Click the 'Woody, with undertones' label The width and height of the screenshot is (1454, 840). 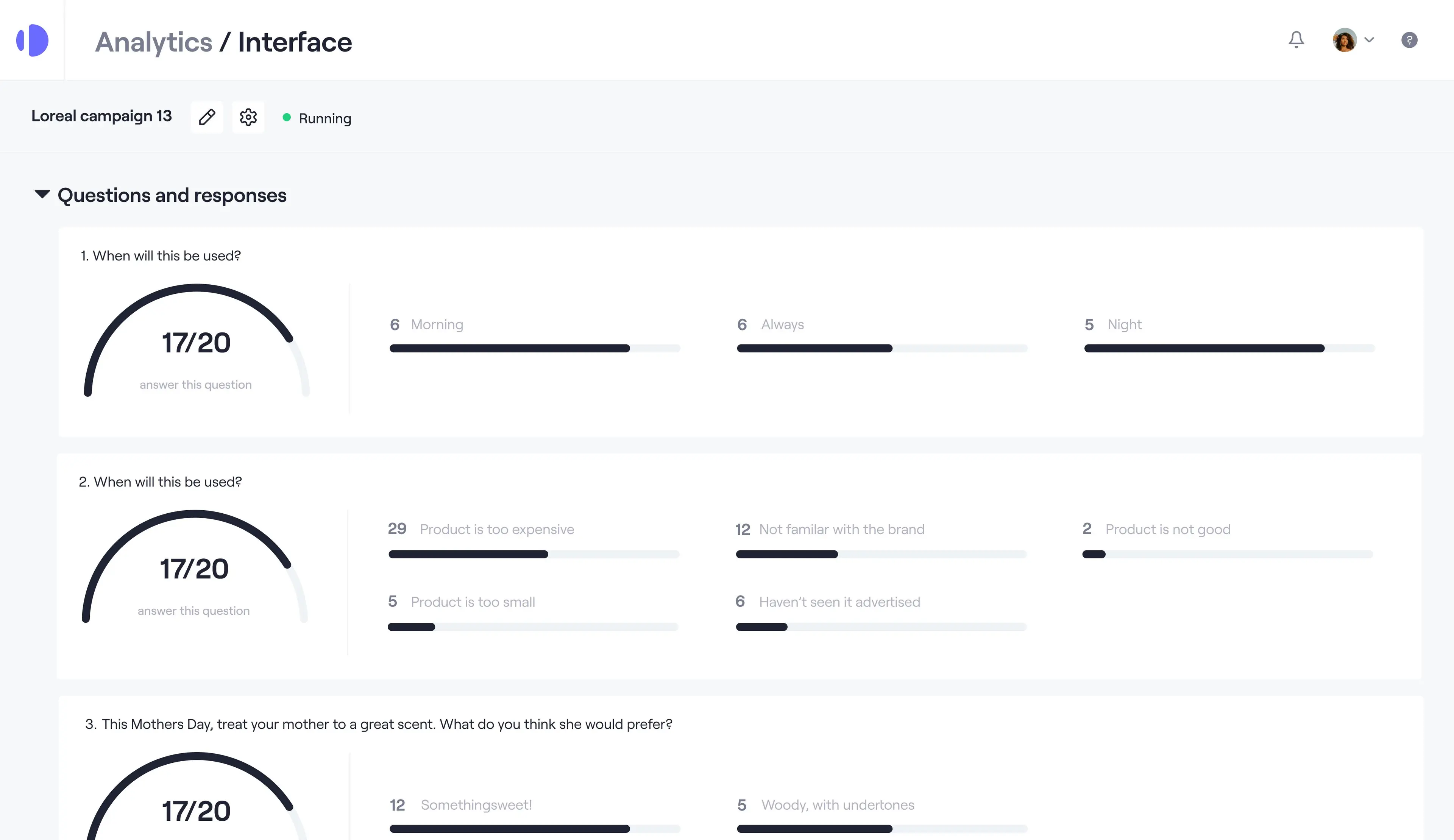[x=837, y=806]
